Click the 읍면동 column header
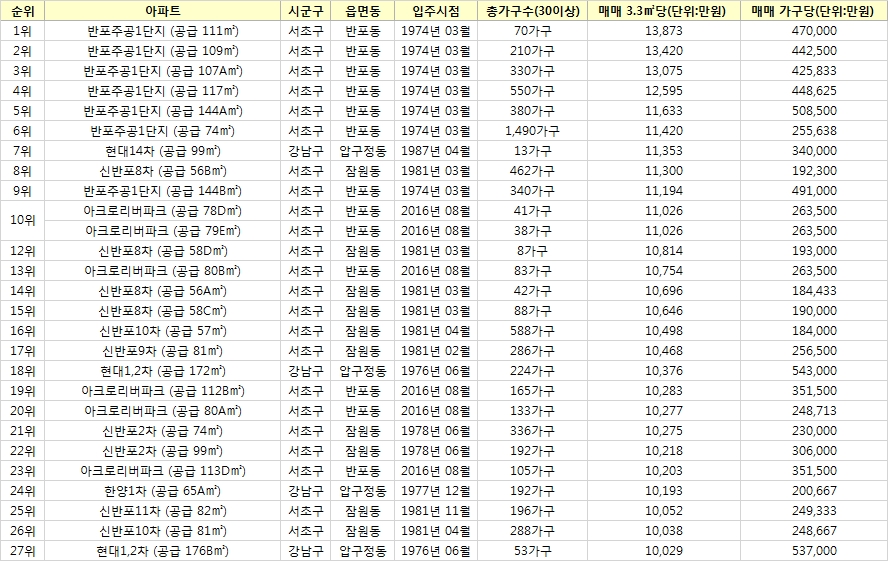888x561 pixels. click(x=362, y=11)
